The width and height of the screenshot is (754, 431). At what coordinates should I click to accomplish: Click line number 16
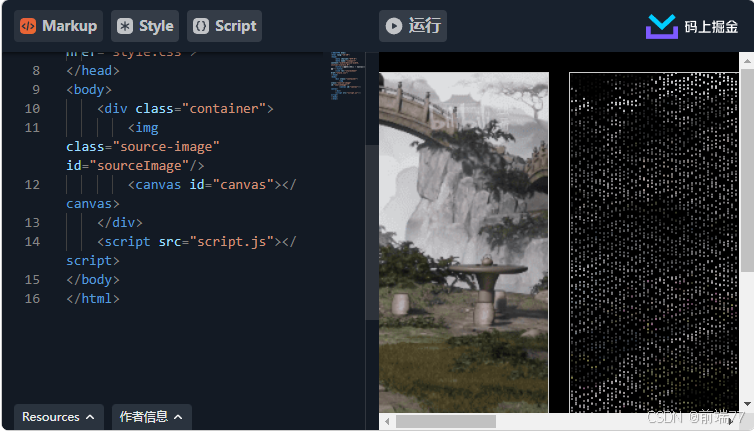(32, 299)
